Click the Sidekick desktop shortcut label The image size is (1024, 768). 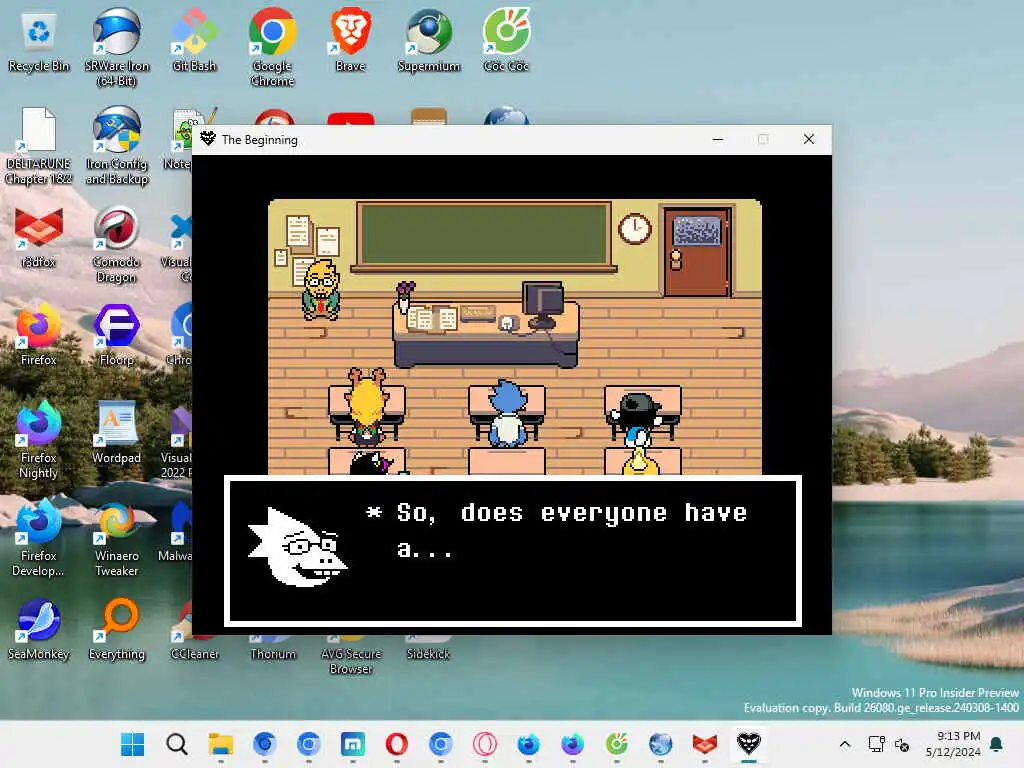[x=428, y=654]
